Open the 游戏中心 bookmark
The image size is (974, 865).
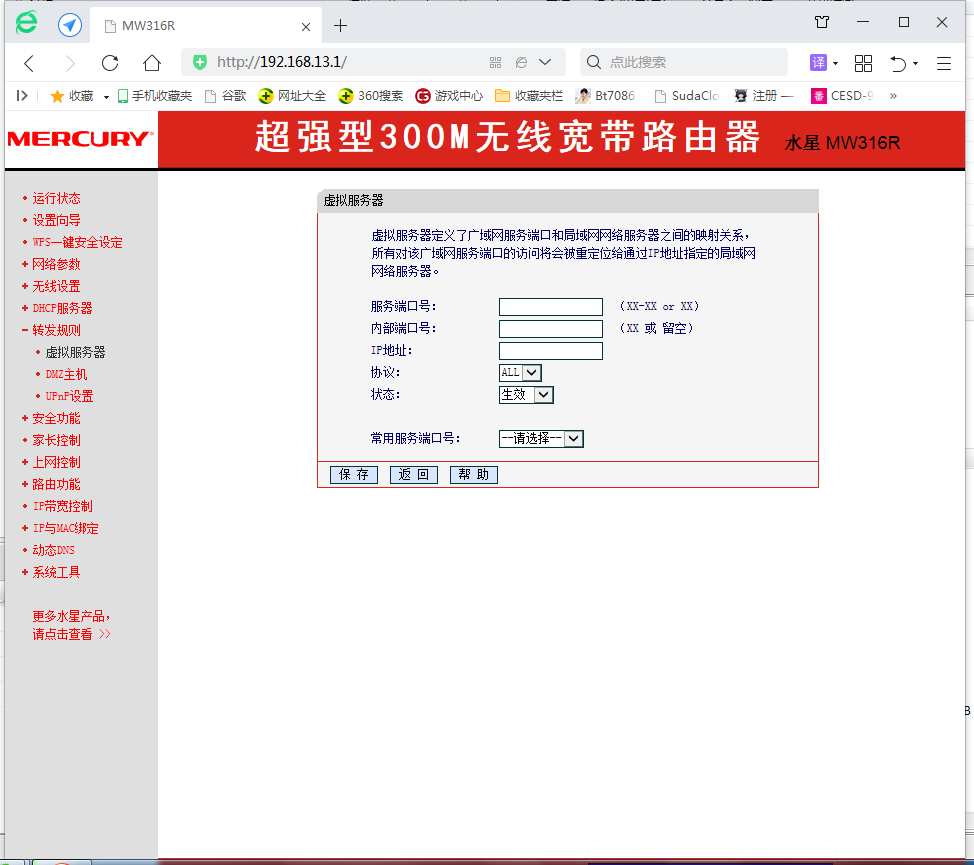point(449,96)
